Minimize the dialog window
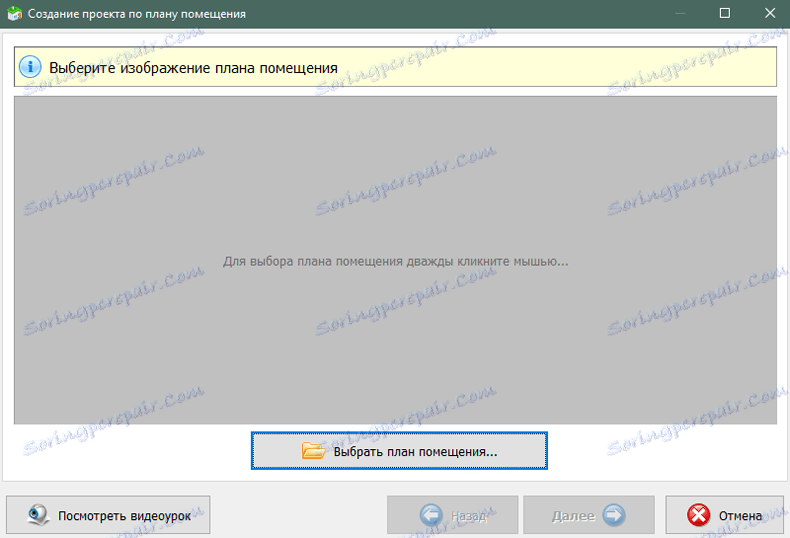Viewport: 790px width, 538px height. tap(680, 13)
